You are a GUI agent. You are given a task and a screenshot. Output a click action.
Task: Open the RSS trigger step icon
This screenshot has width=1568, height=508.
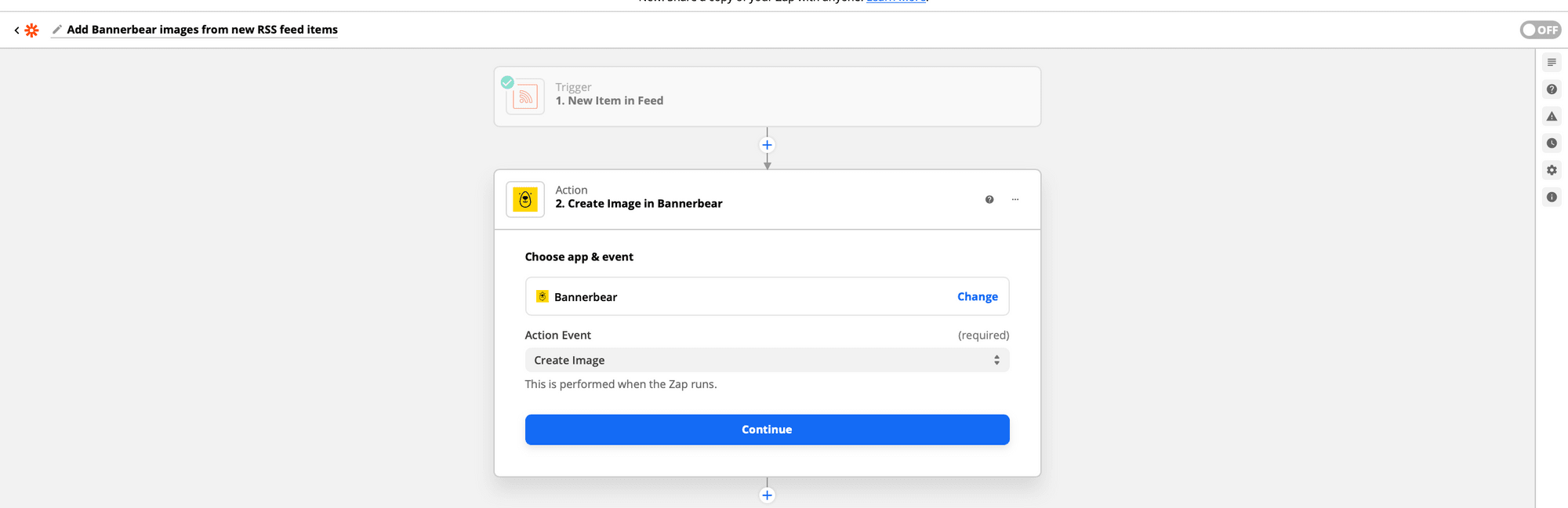pyautogui.click(x=525, y=97)
